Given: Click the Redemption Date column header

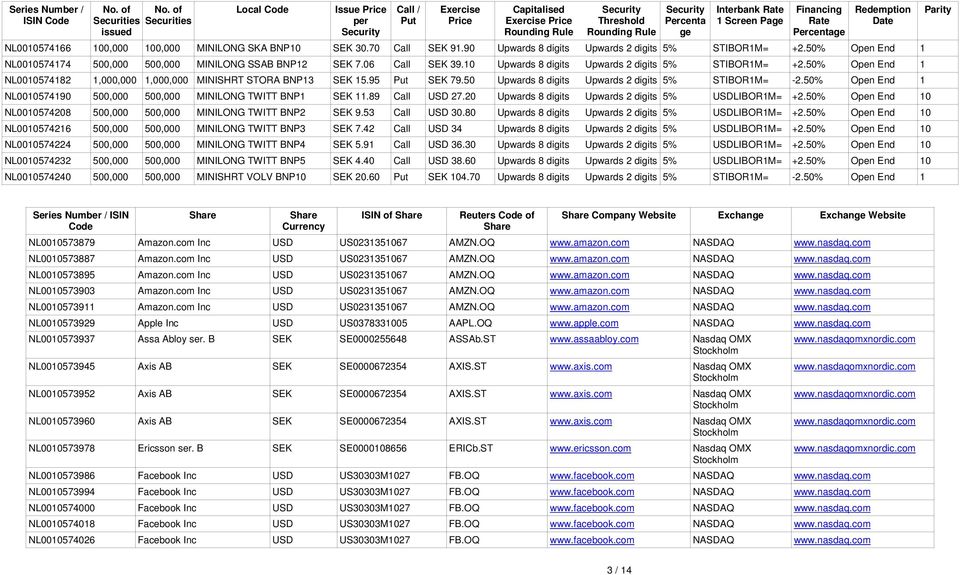Looking at the screenshot, I should 882,15.
